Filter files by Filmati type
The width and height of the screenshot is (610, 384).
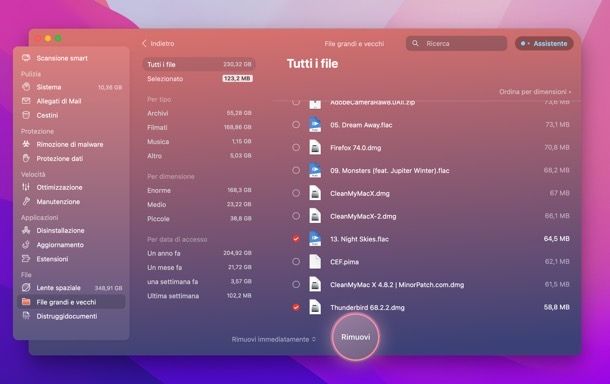(199, 127)
